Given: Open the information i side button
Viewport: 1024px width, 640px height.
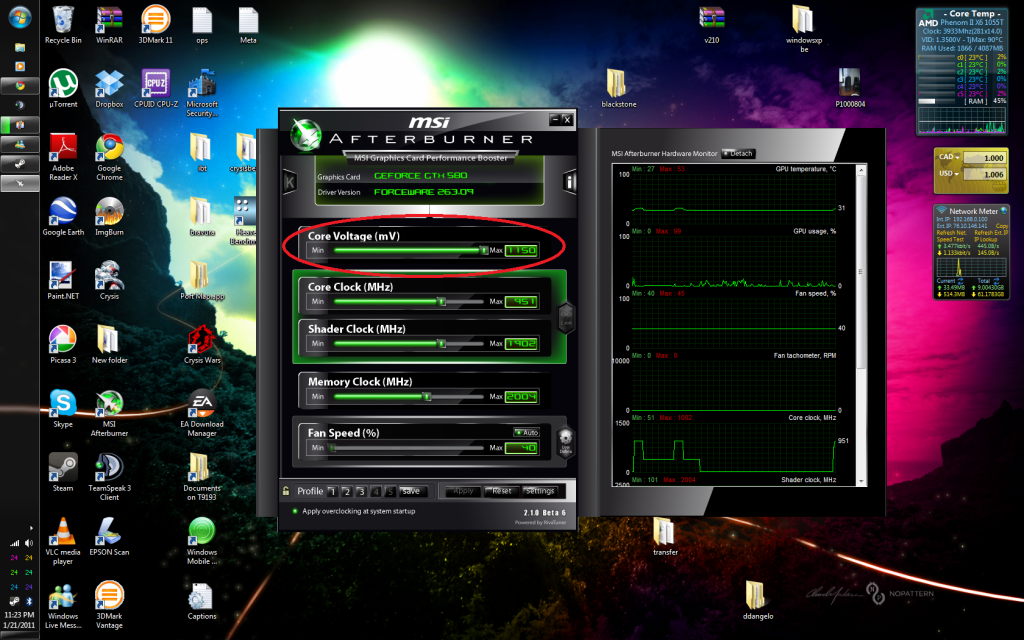Looking at the screenshot, I should 569,182.
